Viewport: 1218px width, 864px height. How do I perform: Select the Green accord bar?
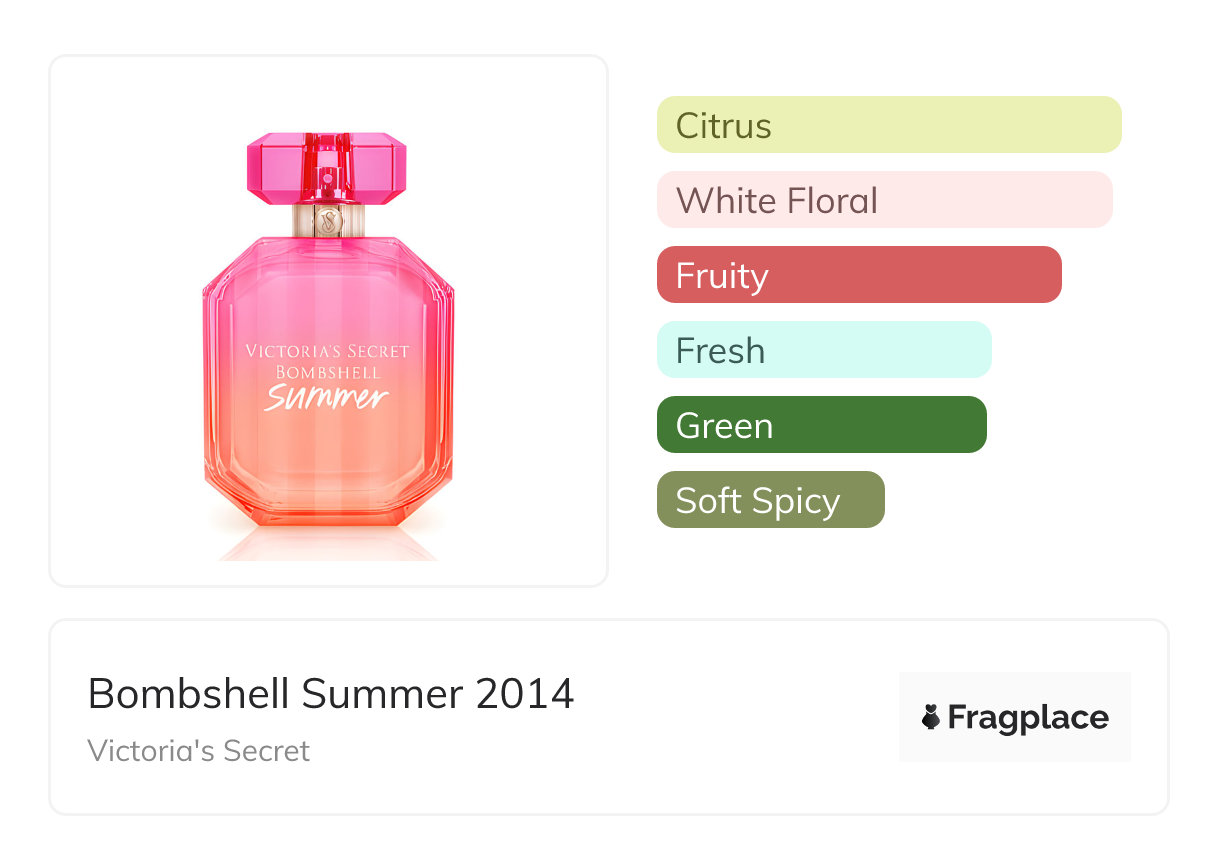(x=821, y=425)
